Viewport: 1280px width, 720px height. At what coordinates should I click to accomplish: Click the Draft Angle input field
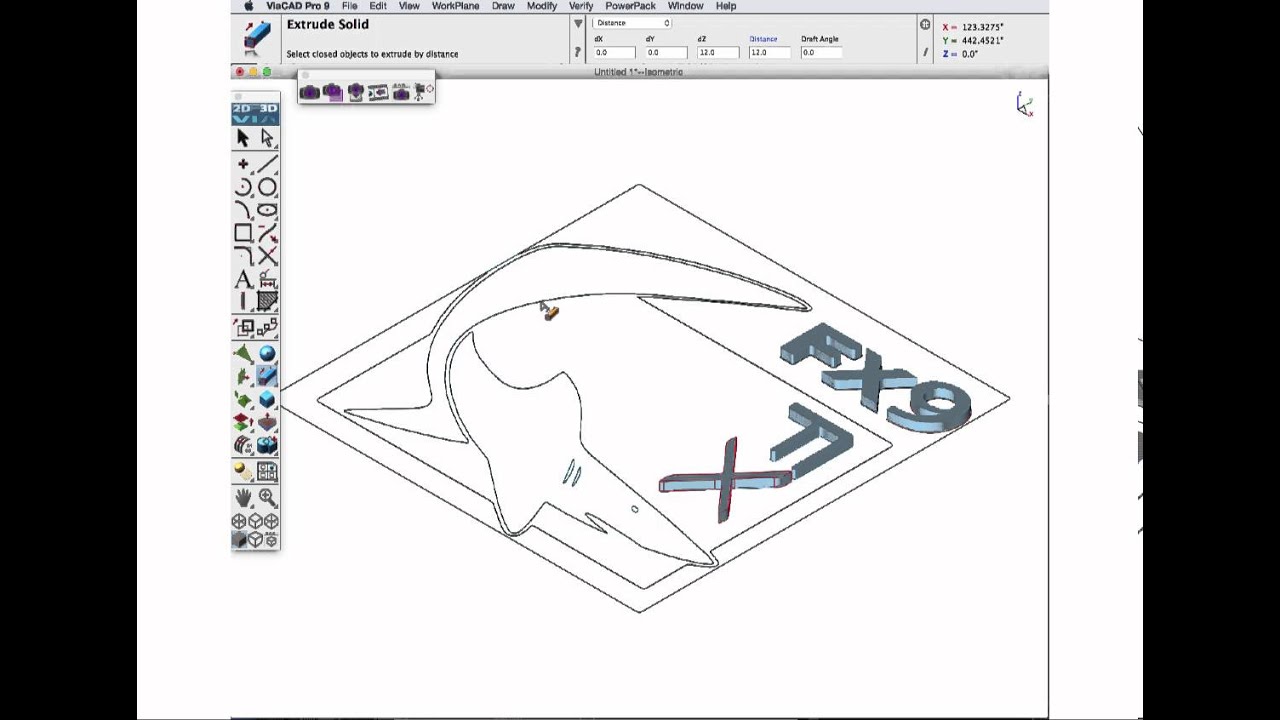click(821, 53)
